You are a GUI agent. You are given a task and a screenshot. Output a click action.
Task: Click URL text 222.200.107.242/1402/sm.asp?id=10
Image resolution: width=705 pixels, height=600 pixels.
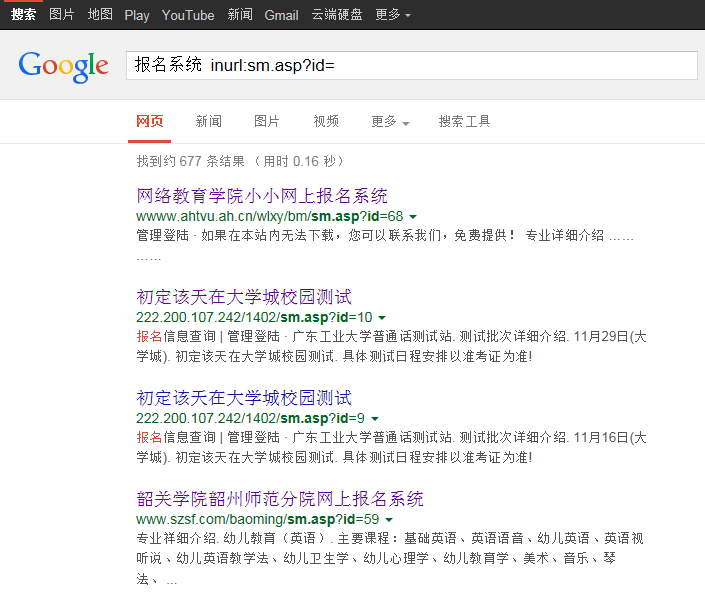point(254,318)
